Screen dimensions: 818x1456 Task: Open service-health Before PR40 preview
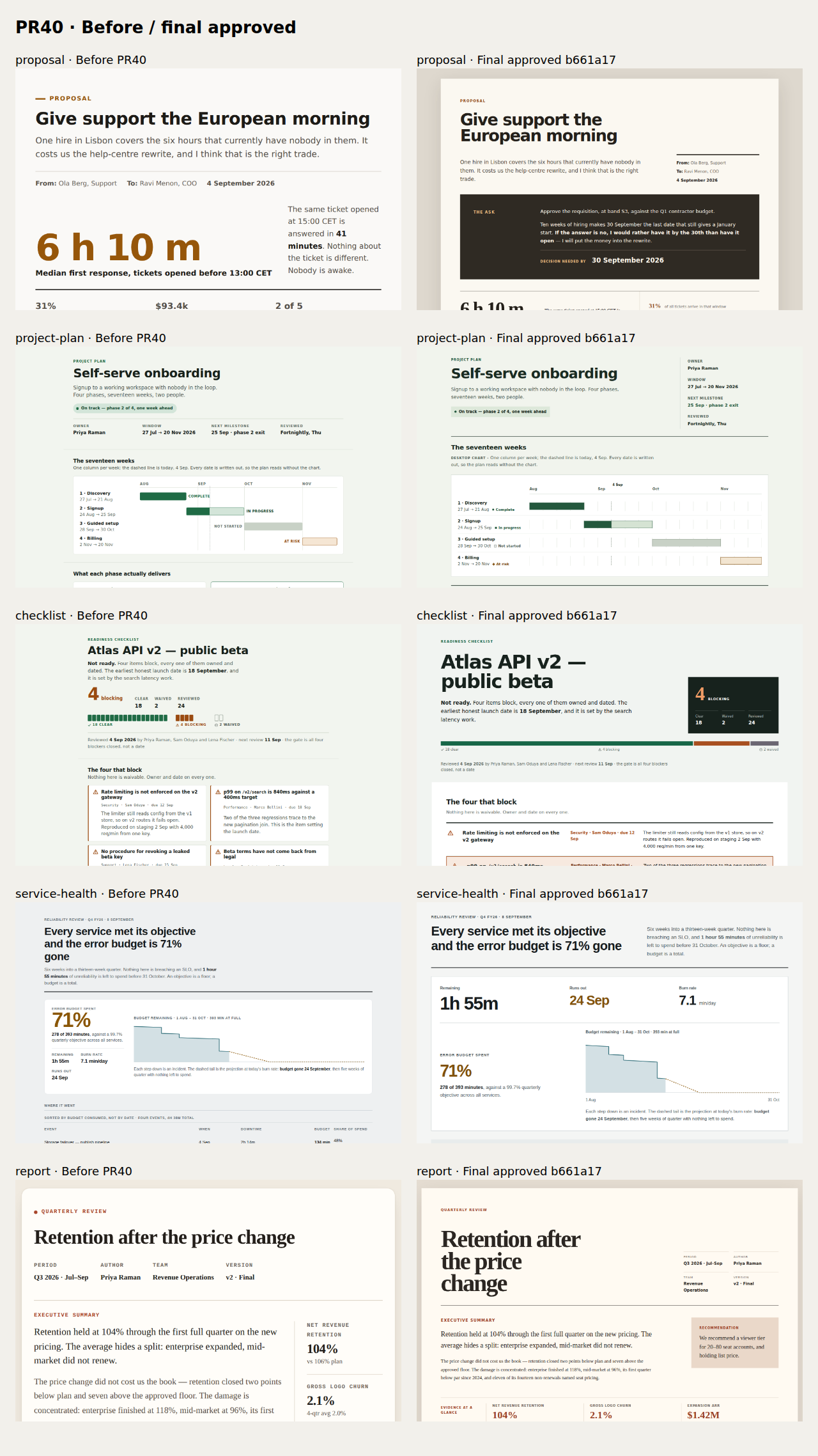(x=208, y=1022)
